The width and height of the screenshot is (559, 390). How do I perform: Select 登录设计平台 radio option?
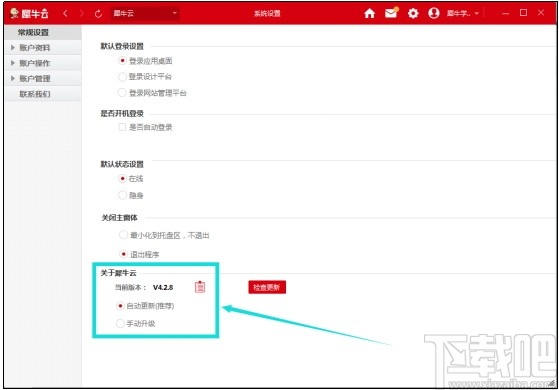(x=122, y=76)
